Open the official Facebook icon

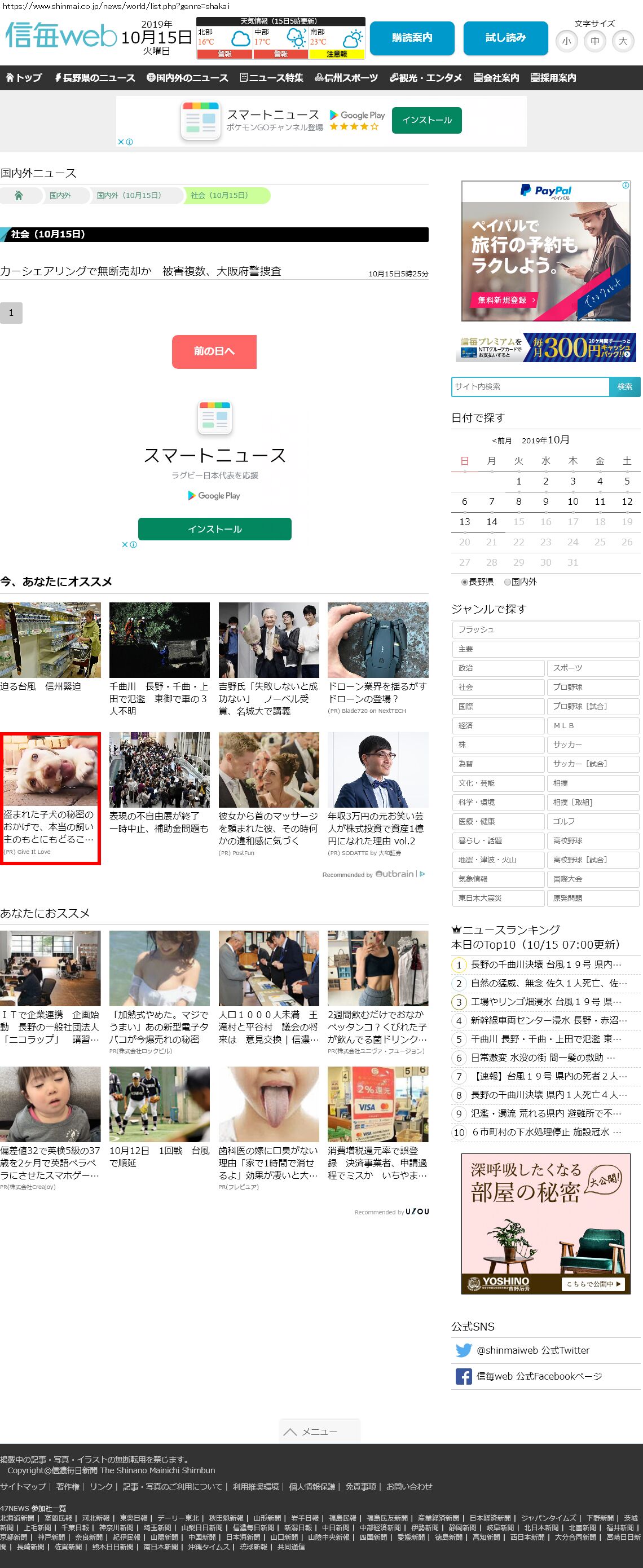[464, 1376]
